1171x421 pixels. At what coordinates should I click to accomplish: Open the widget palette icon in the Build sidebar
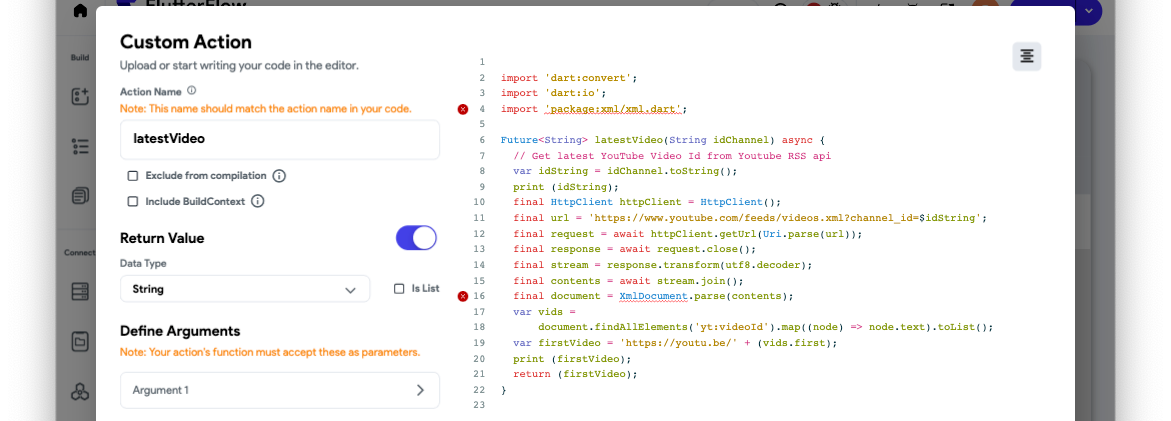tap(80, 96)
